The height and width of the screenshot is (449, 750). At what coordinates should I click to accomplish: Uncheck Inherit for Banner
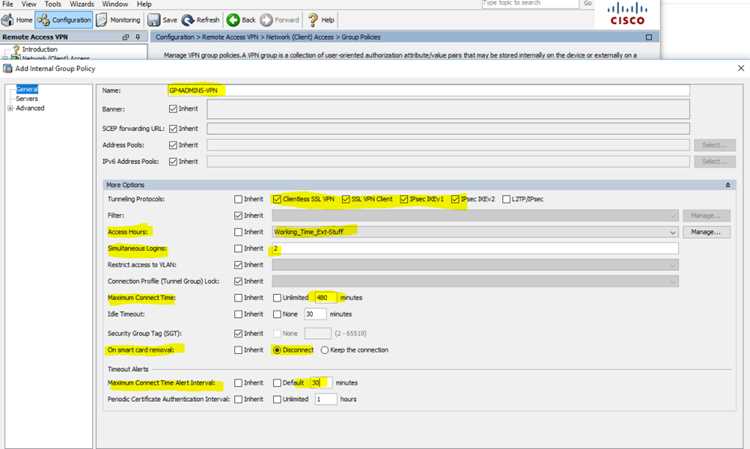tap(173, 109)
